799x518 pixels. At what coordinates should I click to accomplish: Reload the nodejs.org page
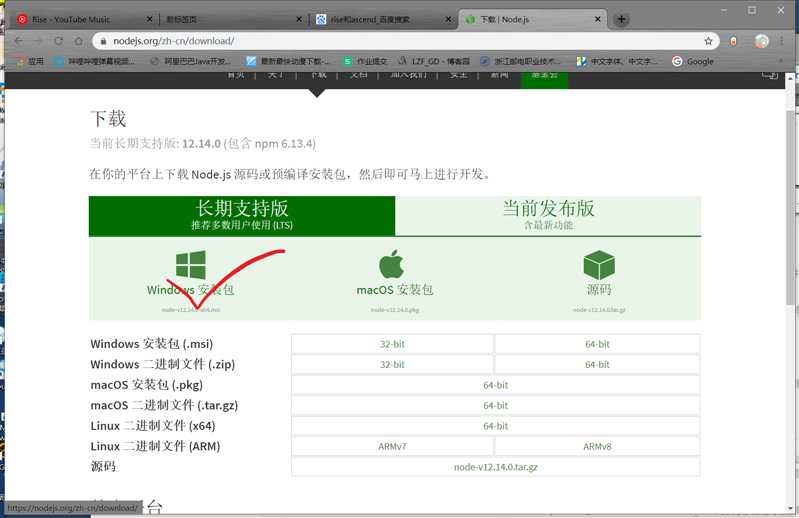[59, 41]
